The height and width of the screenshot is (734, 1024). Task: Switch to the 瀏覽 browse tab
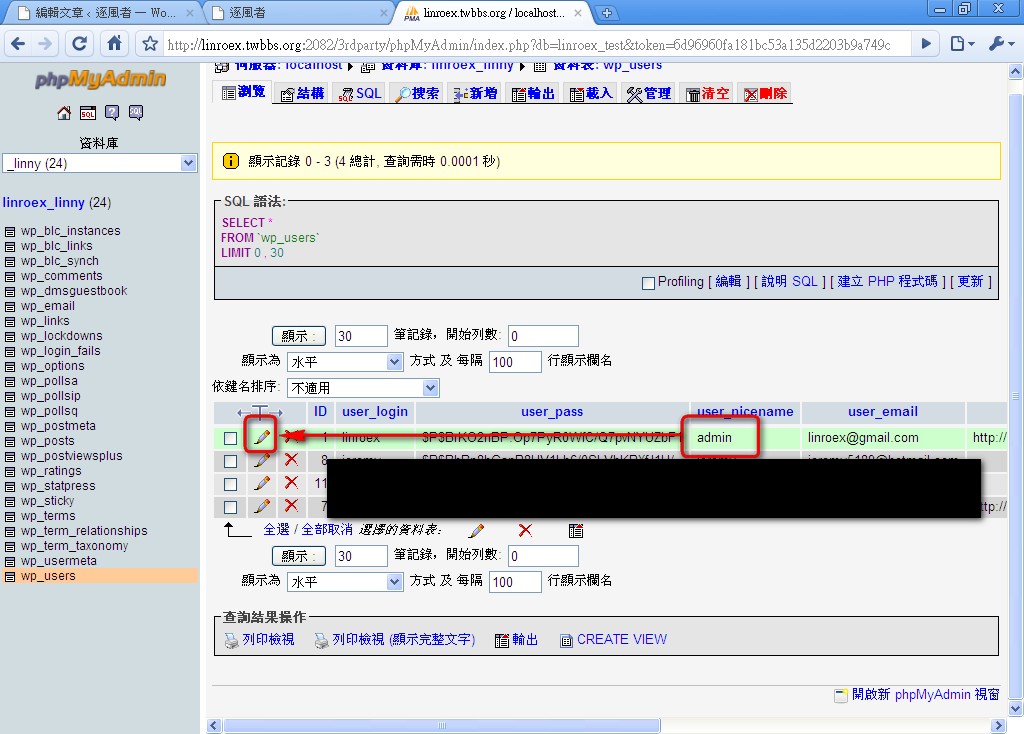tap(244, 92)
